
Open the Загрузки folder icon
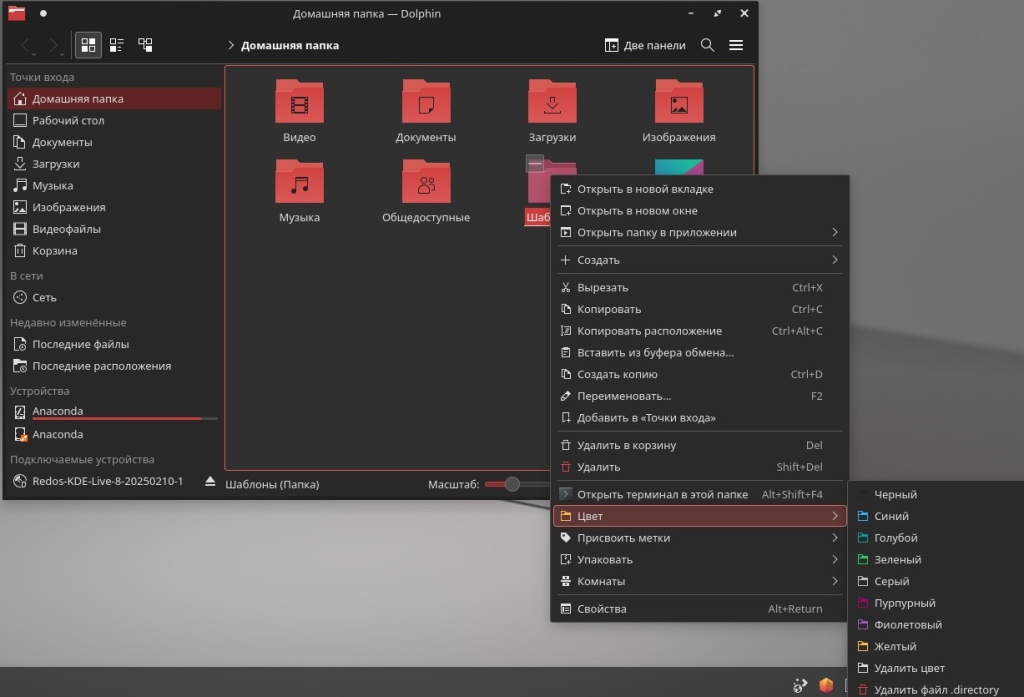coord(552,103)
